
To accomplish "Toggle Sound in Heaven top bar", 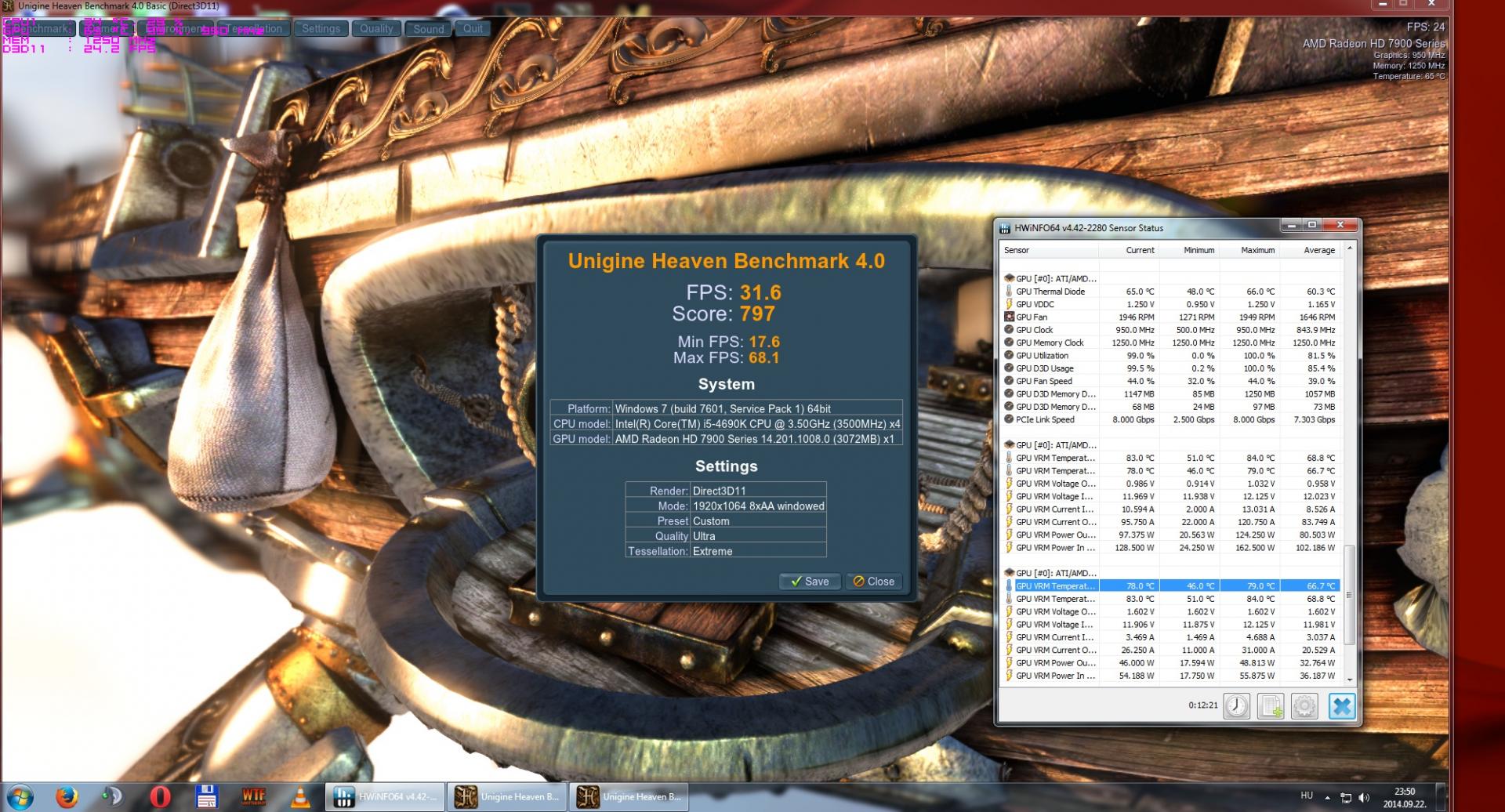I will coord(429,29).
